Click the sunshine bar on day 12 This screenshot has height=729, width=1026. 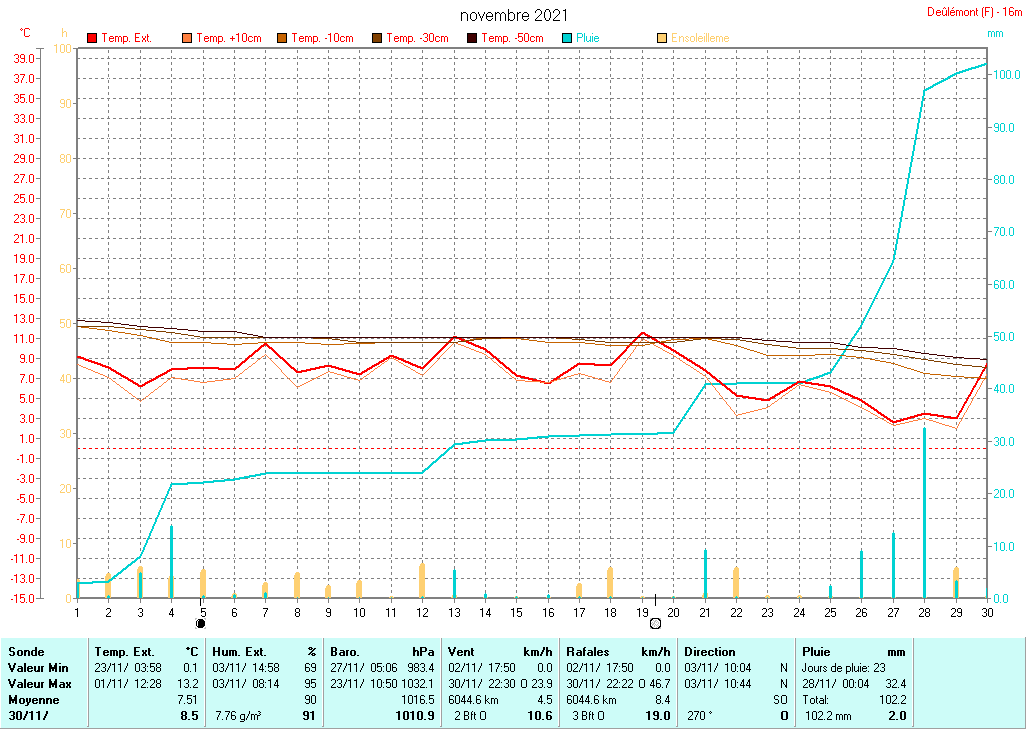pyautogui.click(x=422, y=579)
